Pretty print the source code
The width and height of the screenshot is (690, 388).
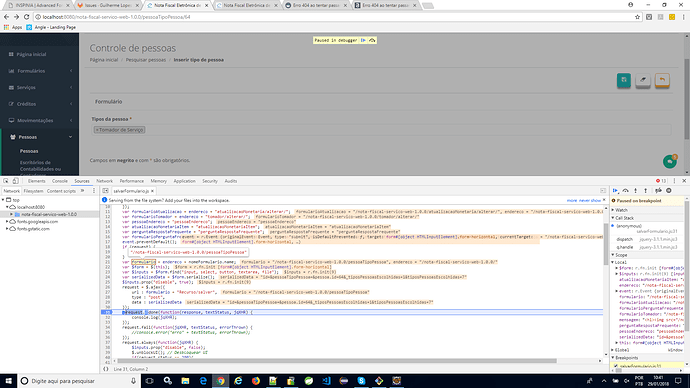pyautogui.click(x=106, y=369)
